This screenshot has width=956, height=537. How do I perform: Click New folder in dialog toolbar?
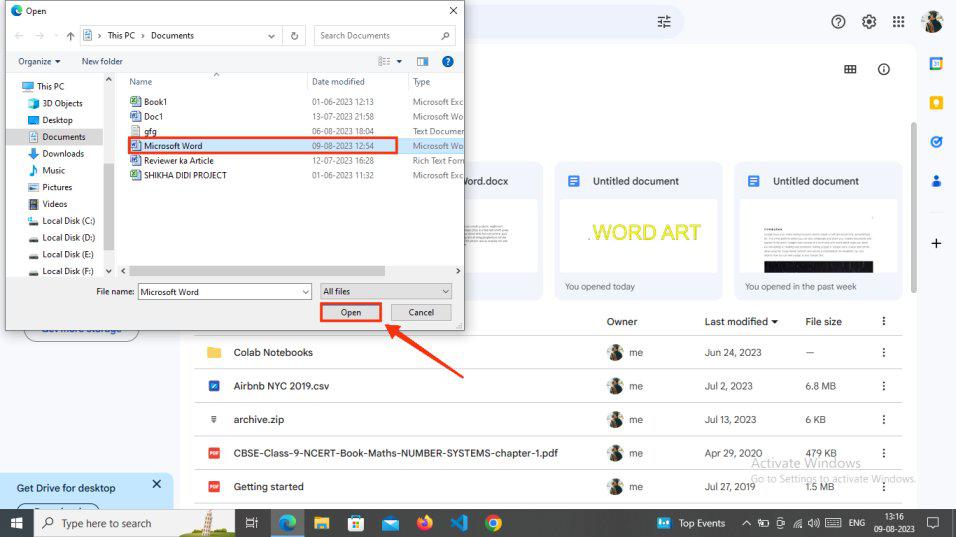(102, 61)
